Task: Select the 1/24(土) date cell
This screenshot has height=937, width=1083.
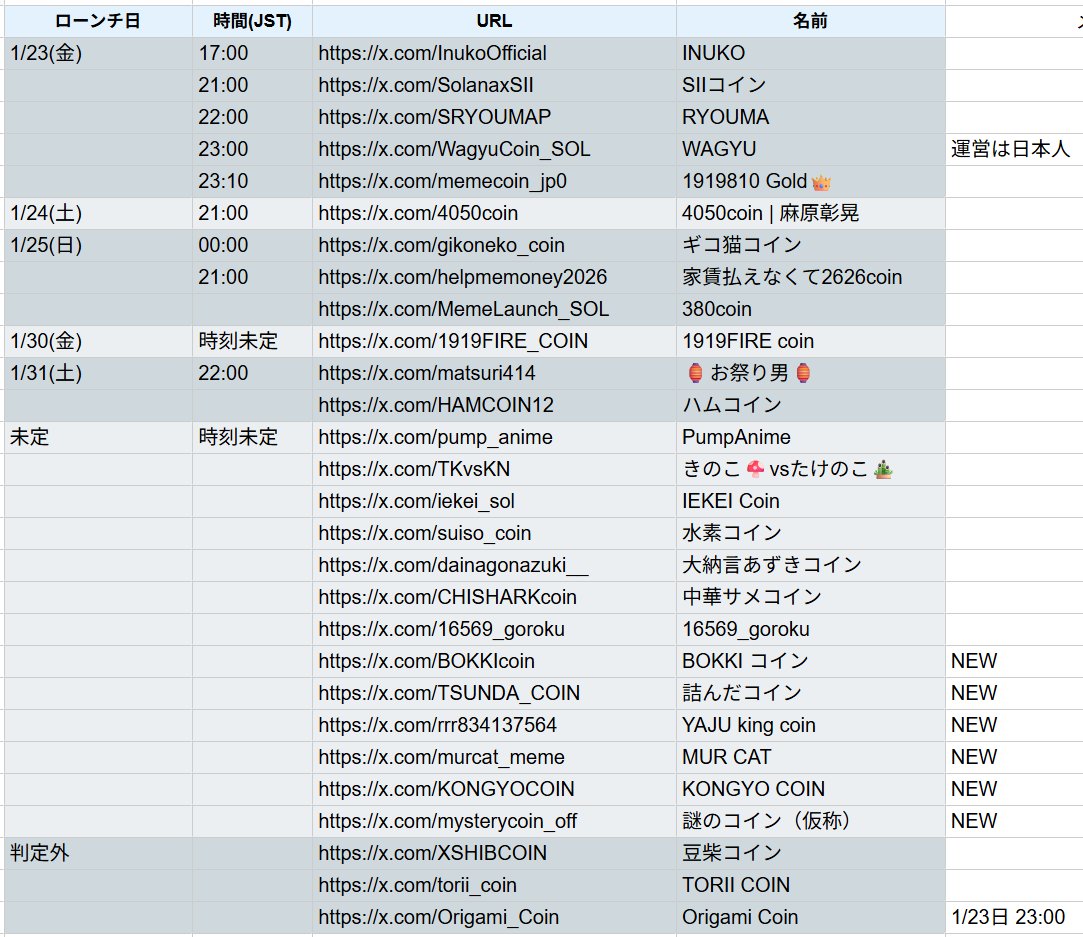Action: point(98,213)
